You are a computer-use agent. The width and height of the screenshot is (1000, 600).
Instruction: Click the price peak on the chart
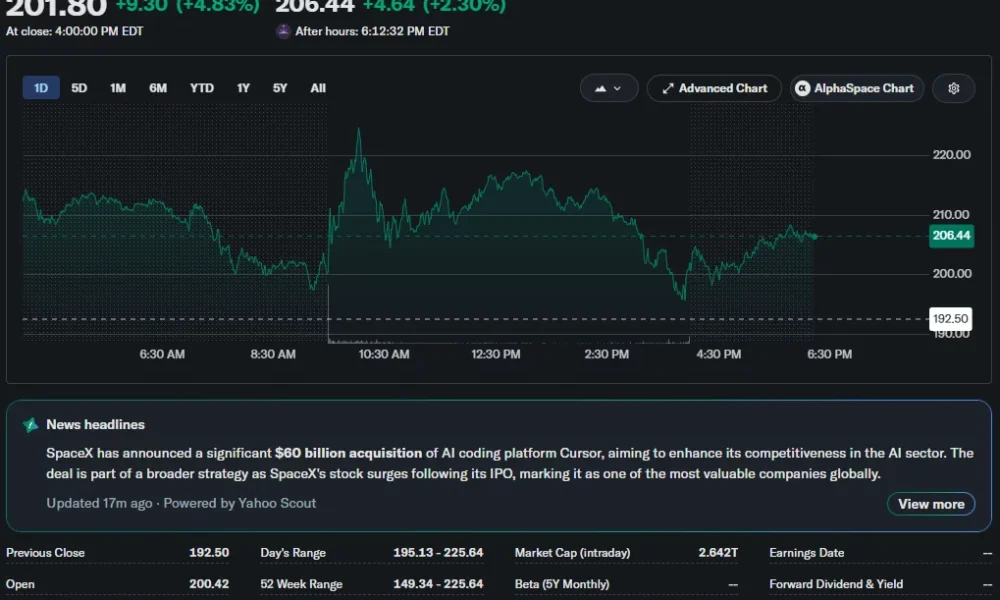coord(358,130)
